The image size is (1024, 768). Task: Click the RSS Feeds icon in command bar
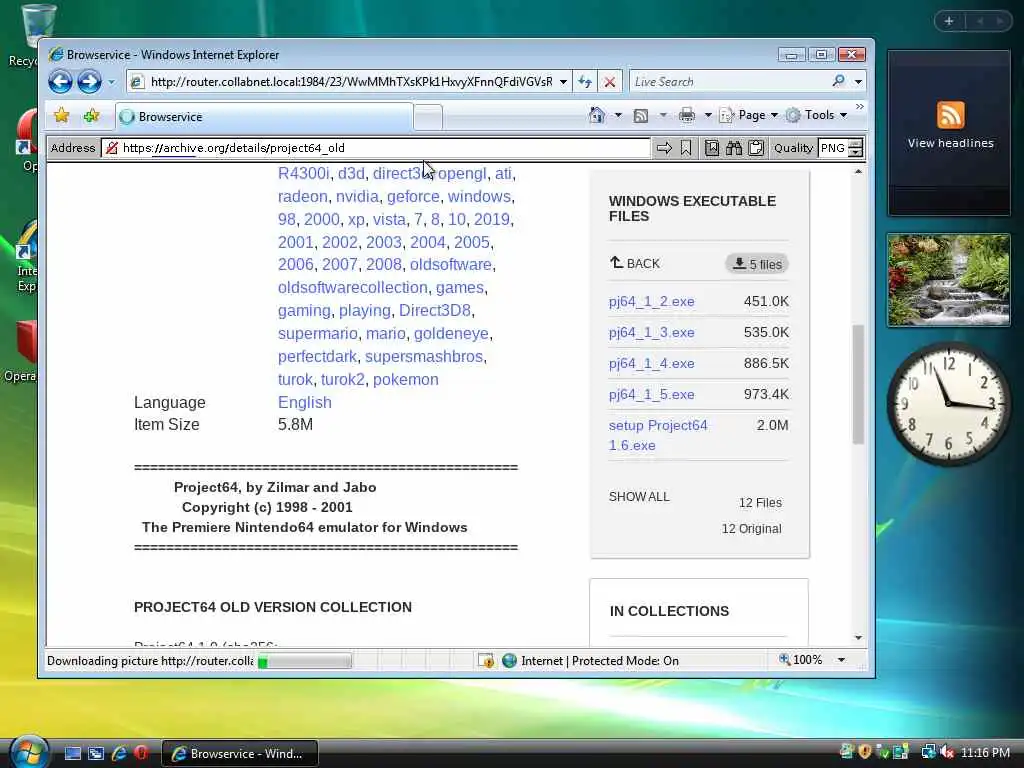tap(641, 116)
